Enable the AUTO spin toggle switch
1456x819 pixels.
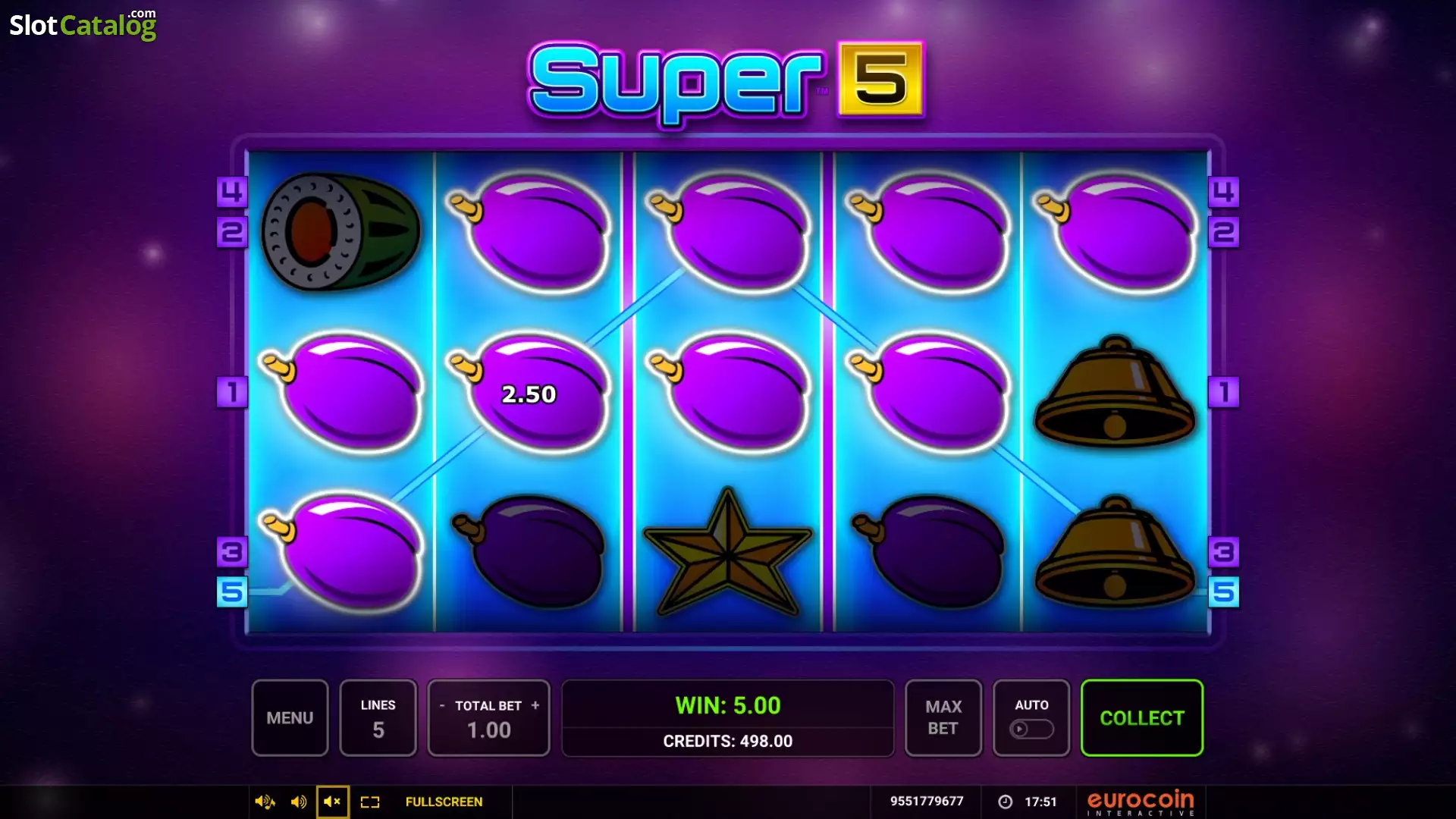click(1031, 729)
